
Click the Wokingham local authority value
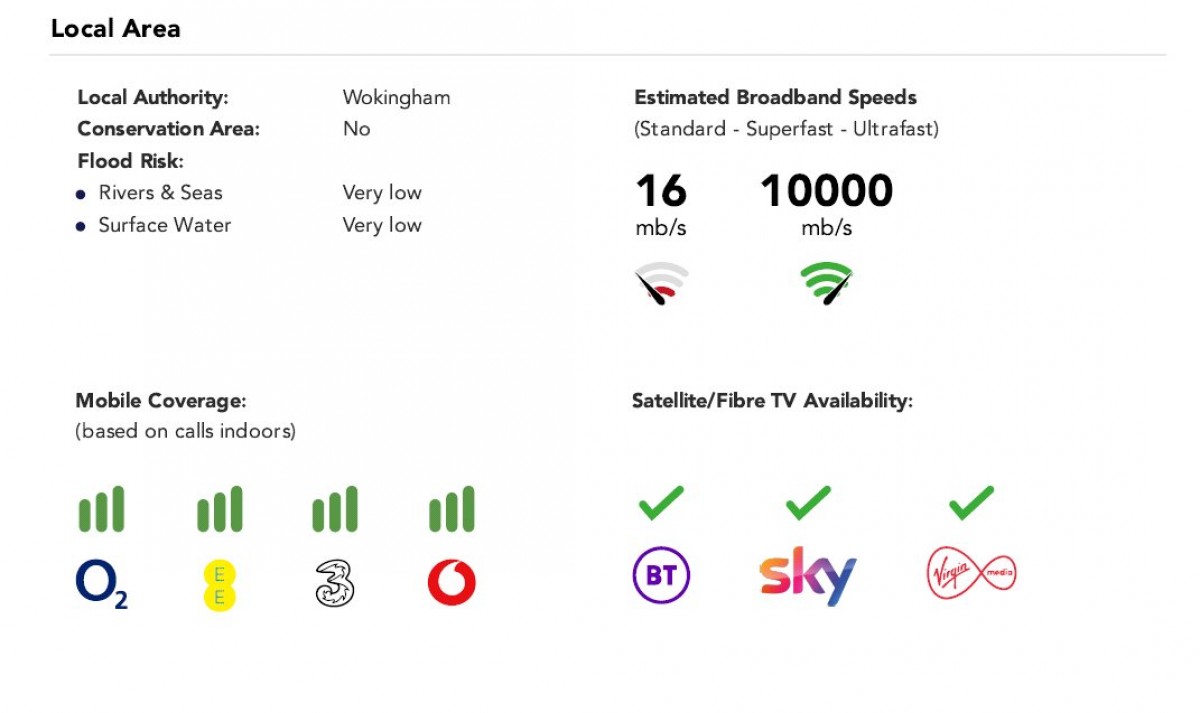[396, 98]
